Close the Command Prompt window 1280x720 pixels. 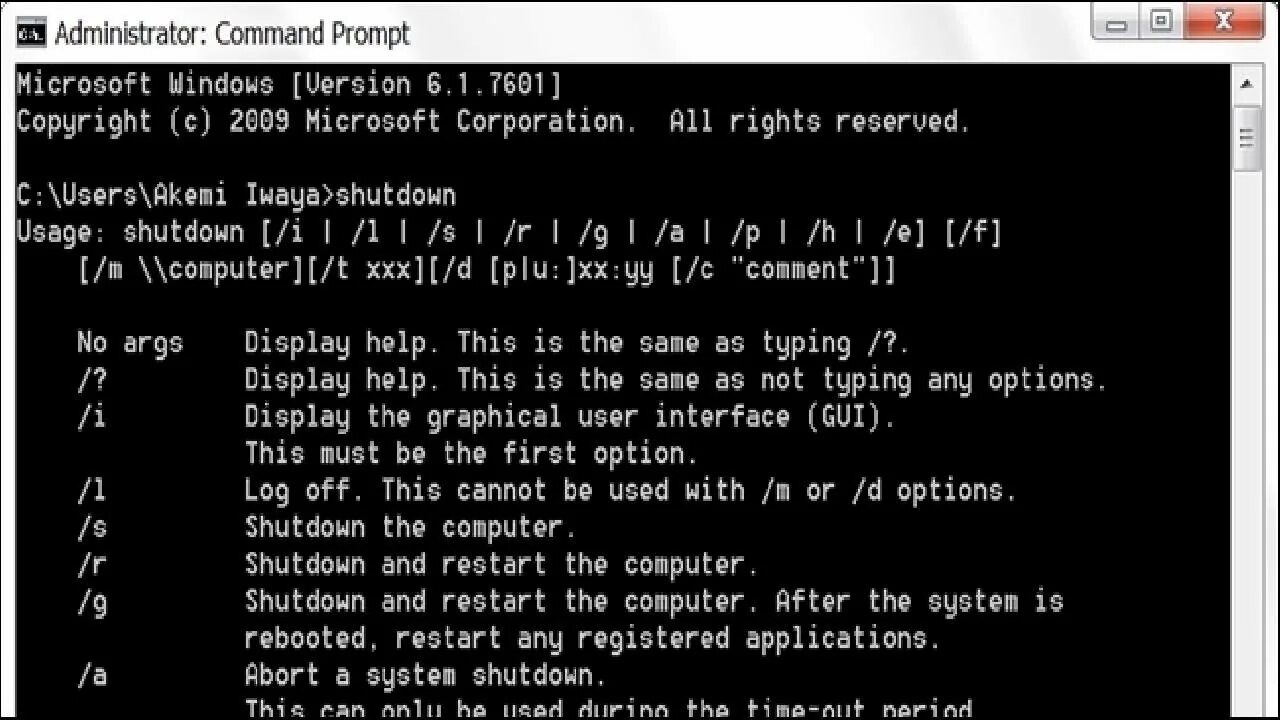(x=1225, y=23)
